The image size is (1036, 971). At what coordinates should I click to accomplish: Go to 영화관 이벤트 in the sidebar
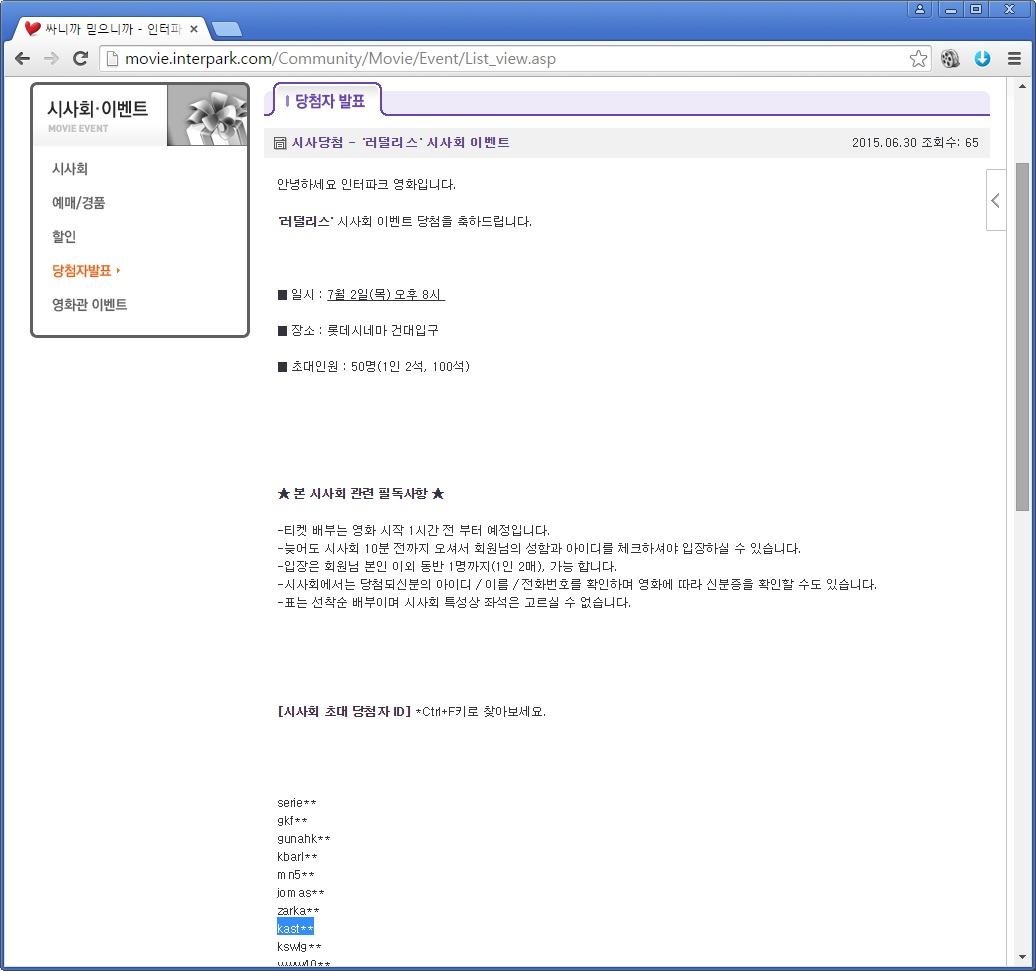point(89,305)
